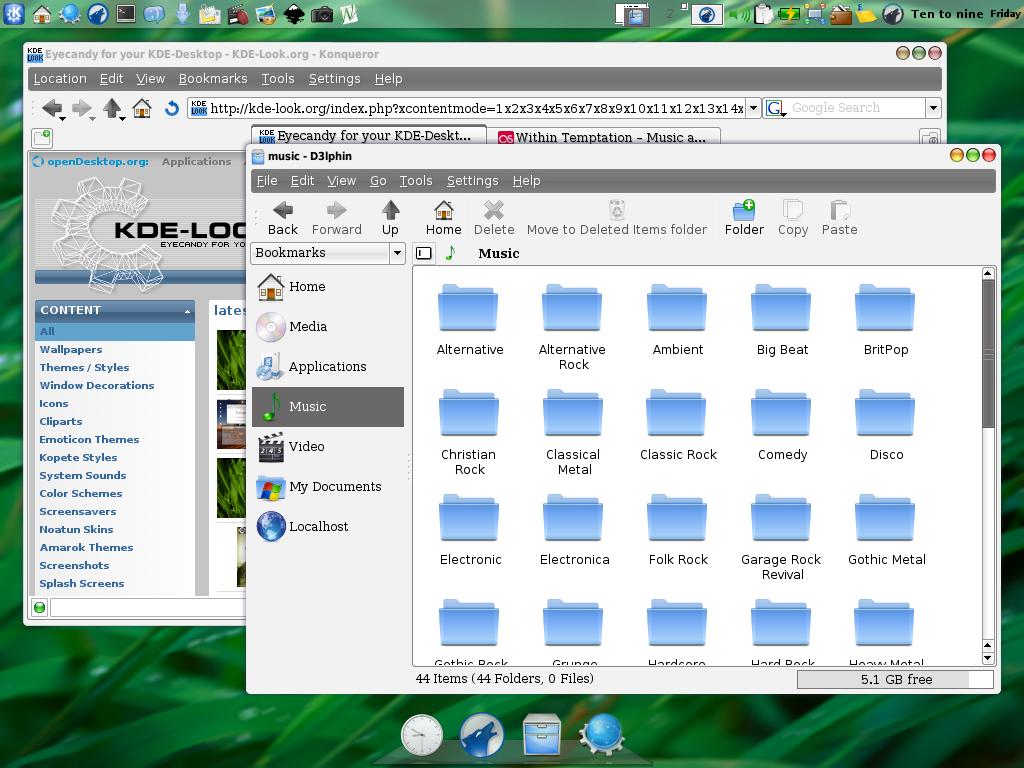Image resolution: width=1024 pixels, height=768 pixels.
Task: Open the My Documents bookmark
Action: [328, 487]
